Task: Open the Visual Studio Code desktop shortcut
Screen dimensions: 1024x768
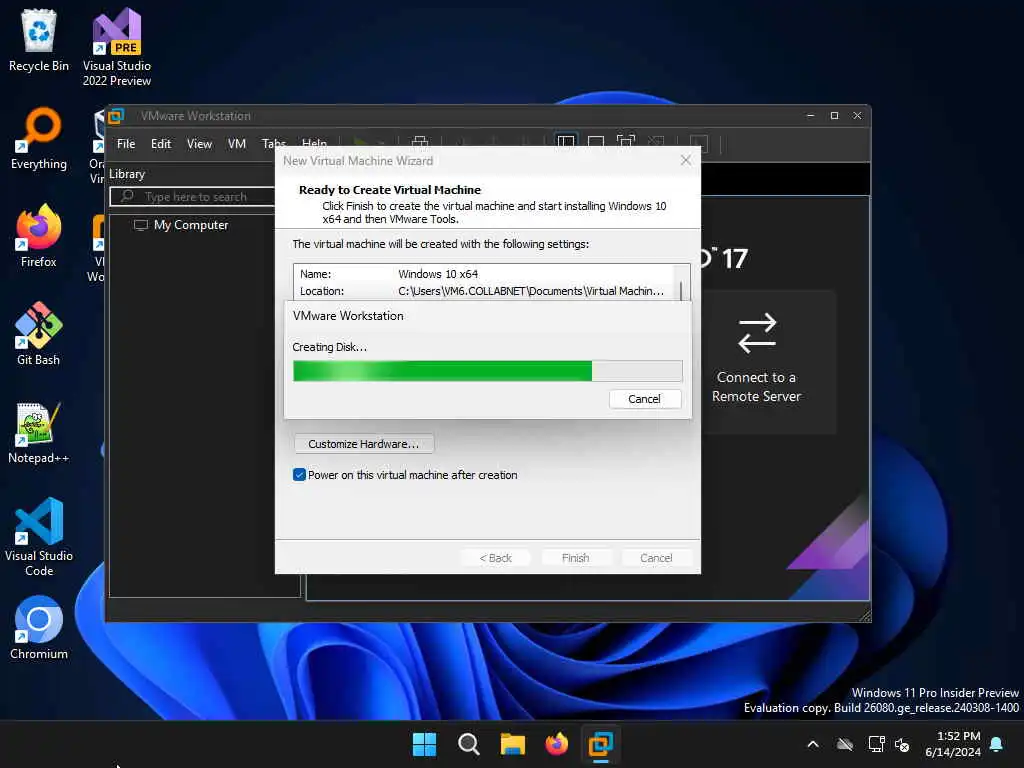Action: (39, 537)
